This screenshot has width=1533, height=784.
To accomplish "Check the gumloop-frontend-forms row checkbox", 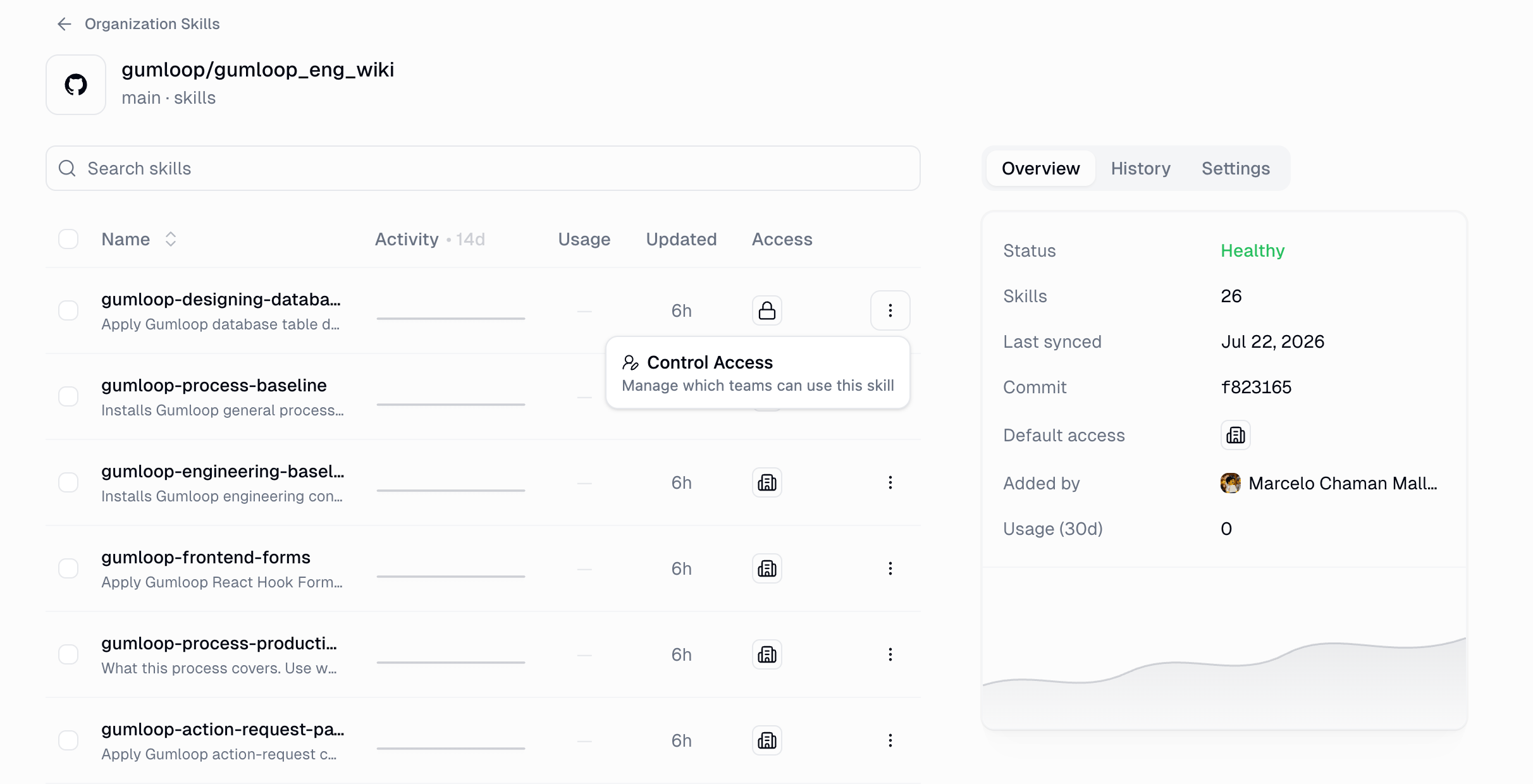I will pyautogui.click(x=68, y=568).
